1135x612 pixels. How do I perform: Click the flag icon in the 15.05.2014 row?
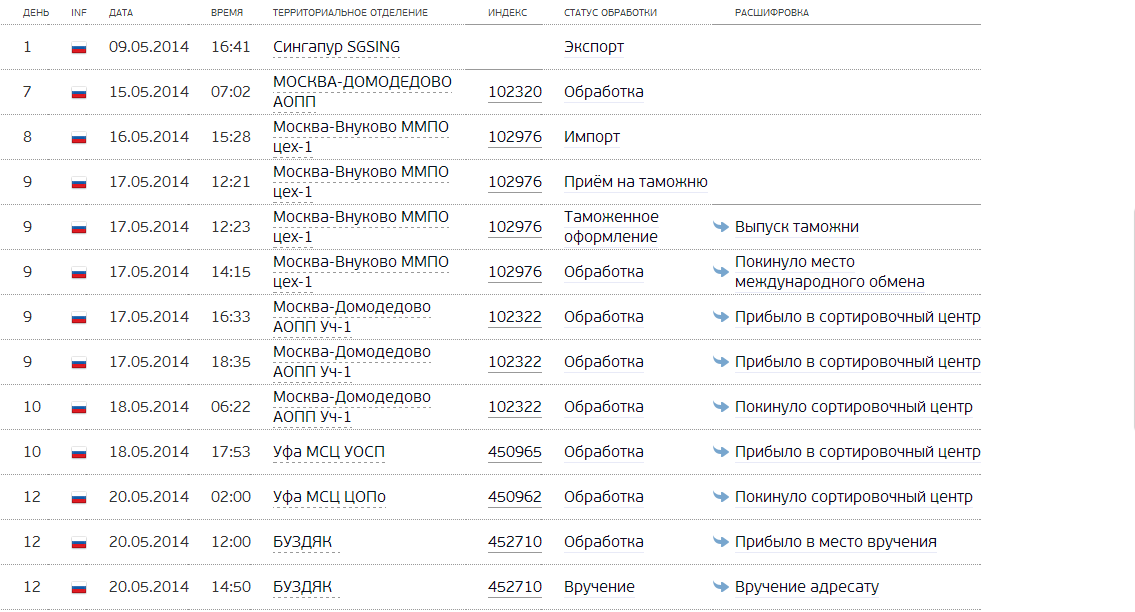coord(79,93)
